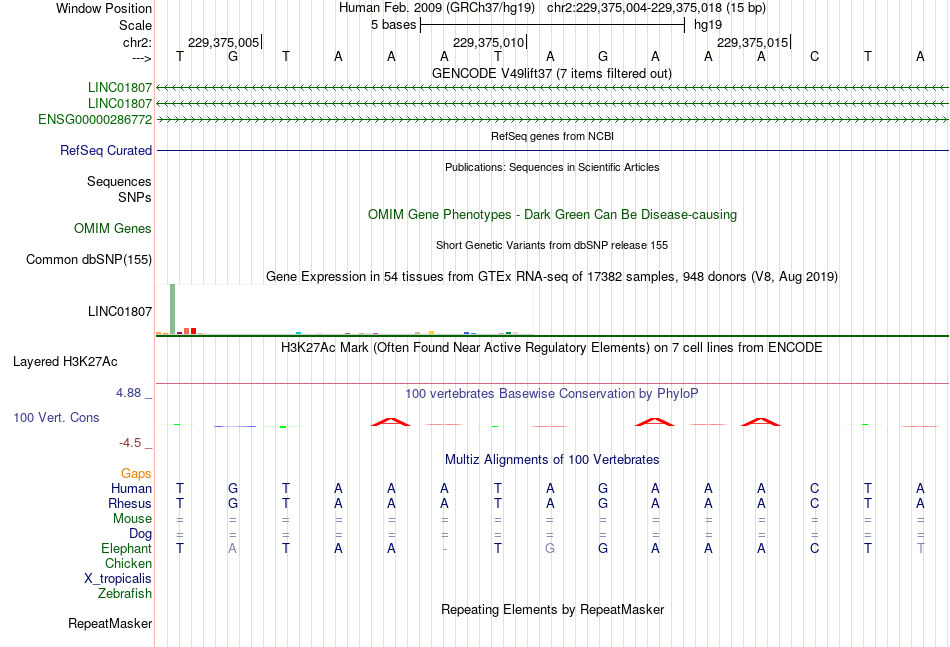The height and width of the screenshot is (647, 950).
Task: Click the LINC01807 label beside the GTEx bar chart
Action: tap(120, 311)
